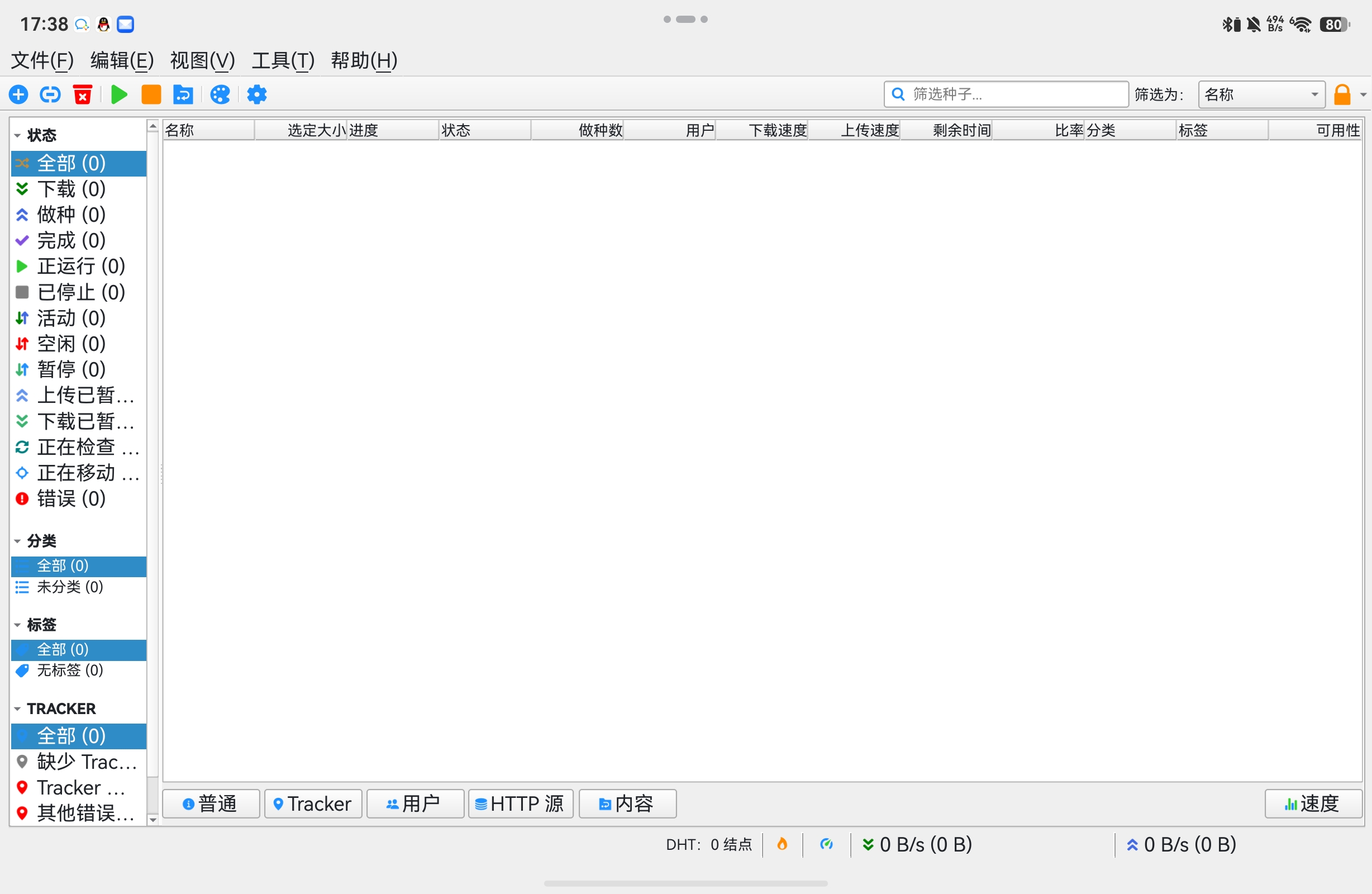Select 全部 (0) under 状态

tap(78, 163)
